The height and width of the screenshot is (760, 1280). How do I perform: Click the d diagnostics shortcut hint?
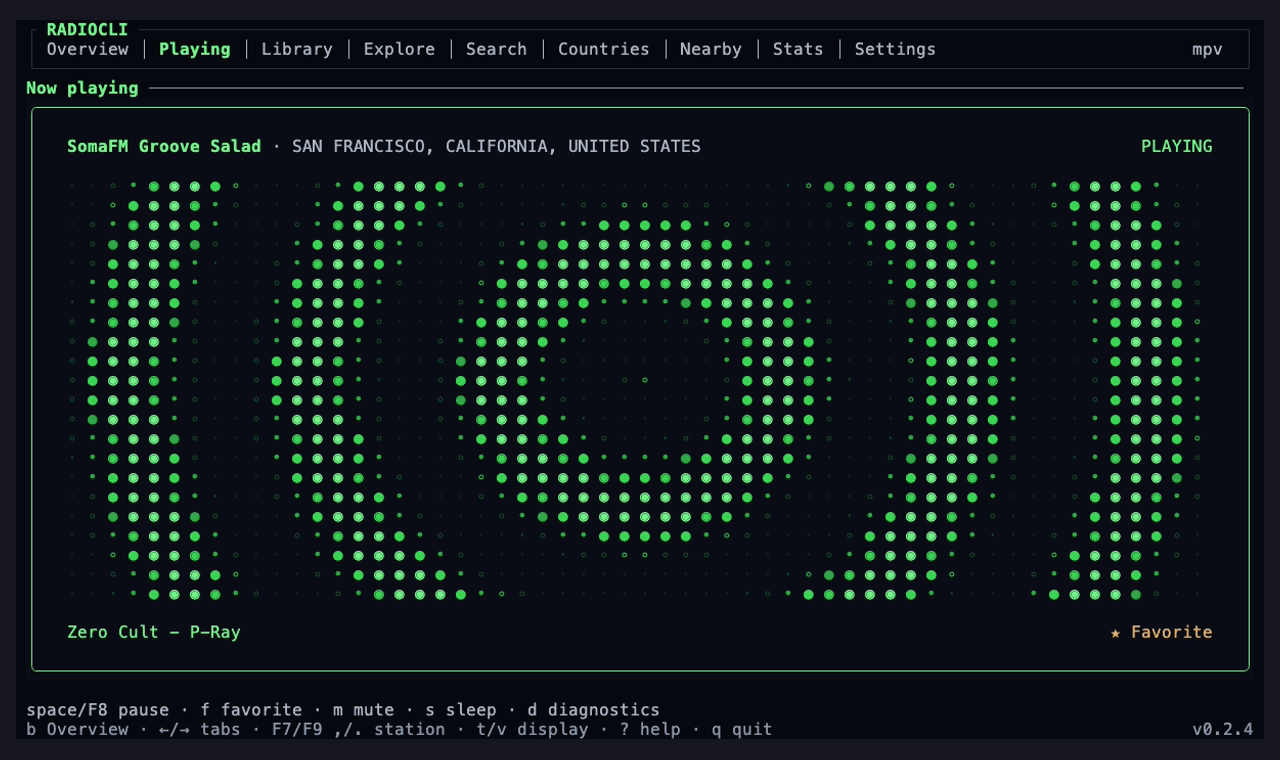[x=594, y=710]
